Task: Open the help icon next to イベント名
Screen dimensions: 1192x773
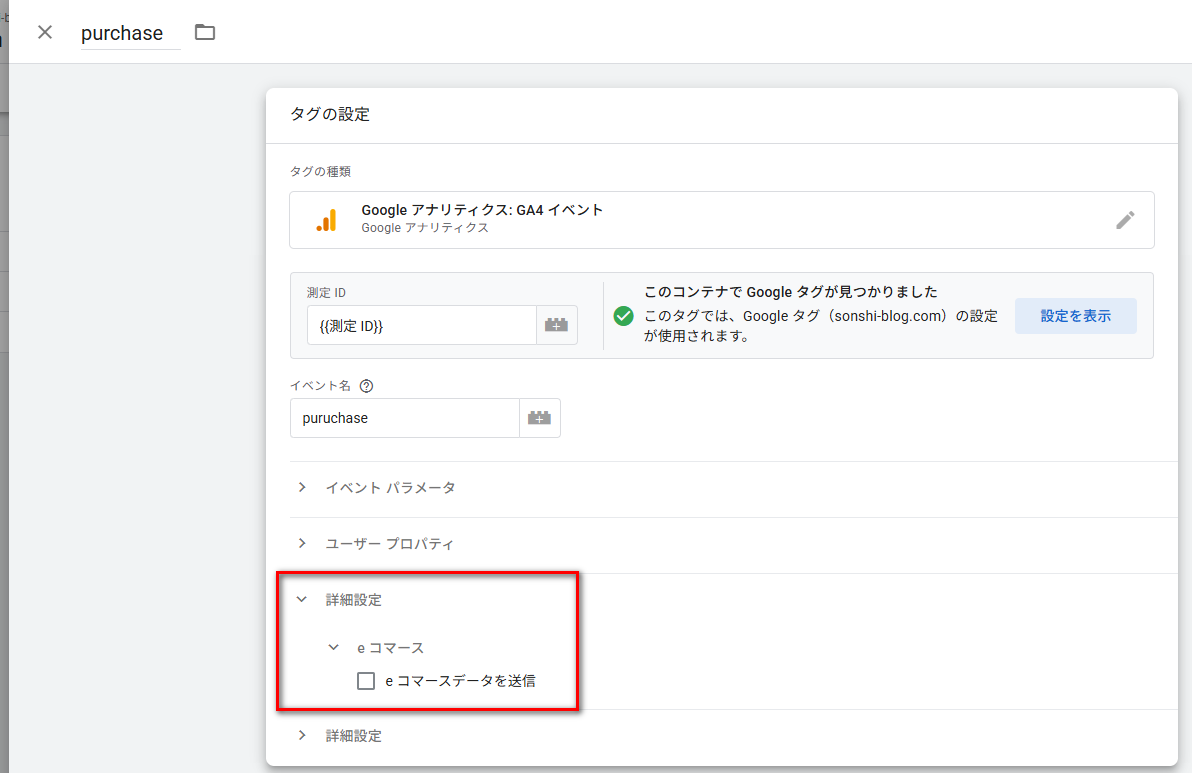Action: pos(366,386)
